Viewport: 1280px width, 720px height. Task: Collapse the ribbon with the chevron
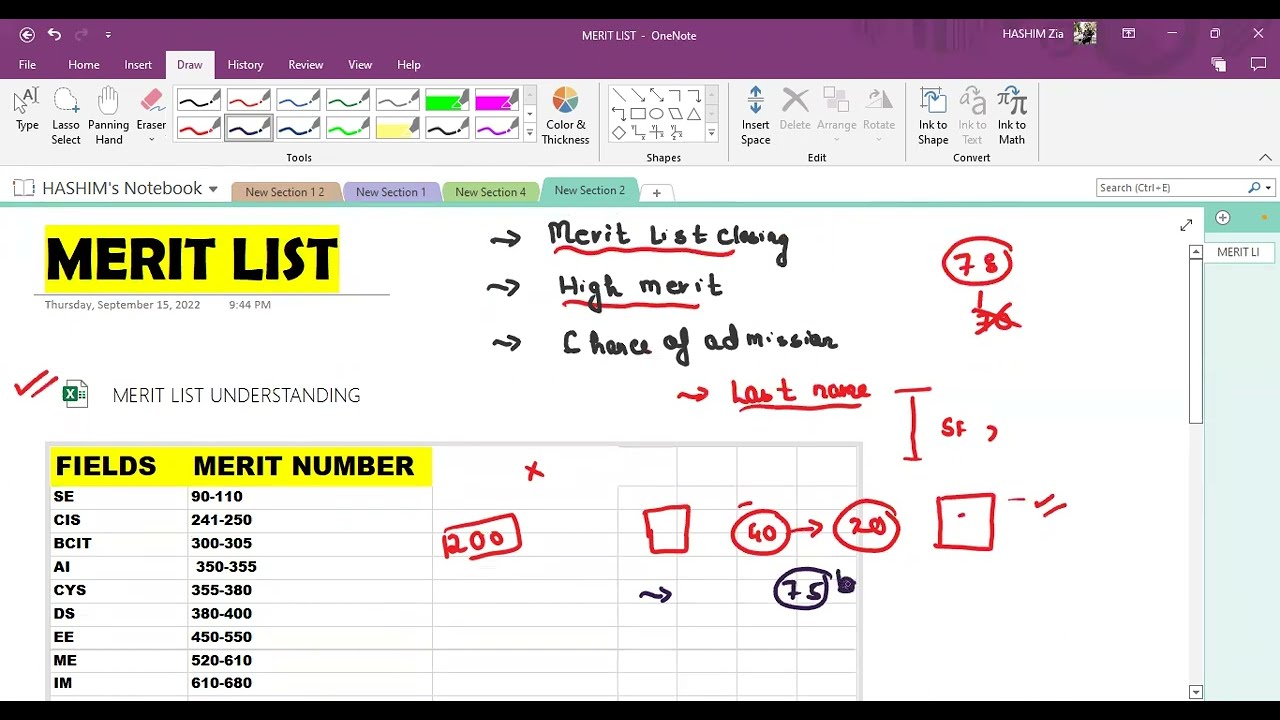point(1265,158)
